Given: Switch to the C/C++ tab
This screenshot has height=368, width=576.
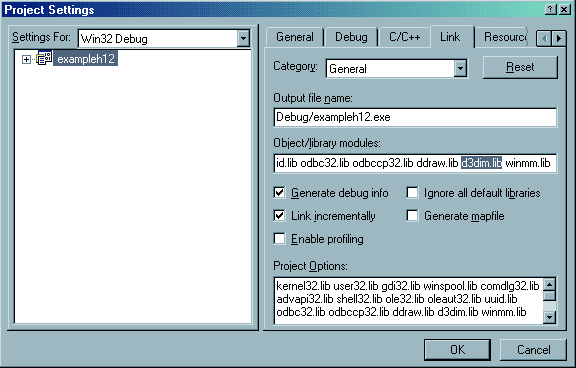Looking at the screenshot, I should [404, 37].
